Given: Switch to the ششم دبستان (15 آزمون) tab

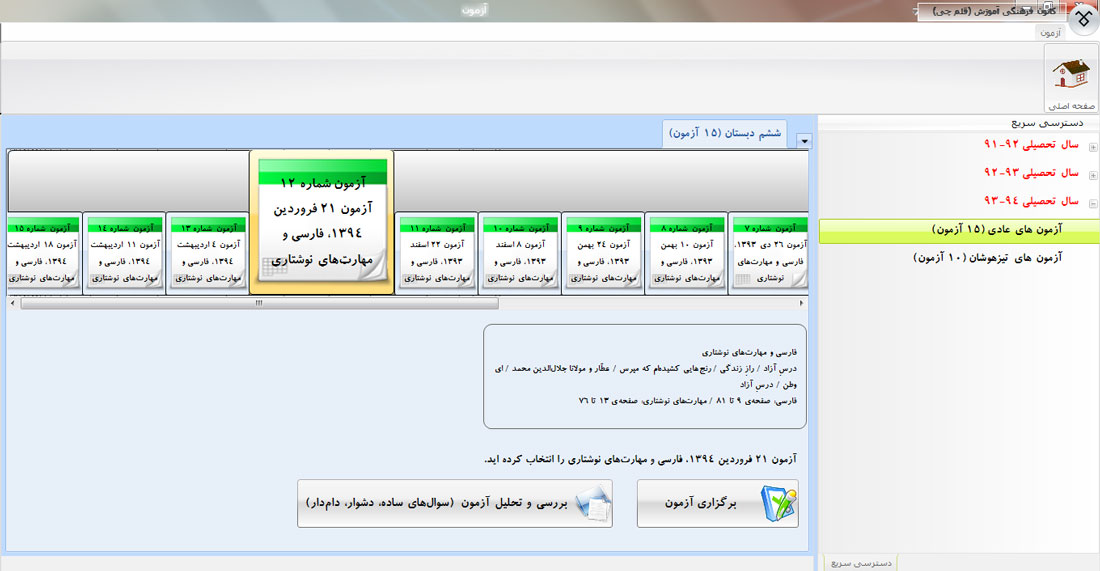Looking at the screenshot, I should 725,133.
